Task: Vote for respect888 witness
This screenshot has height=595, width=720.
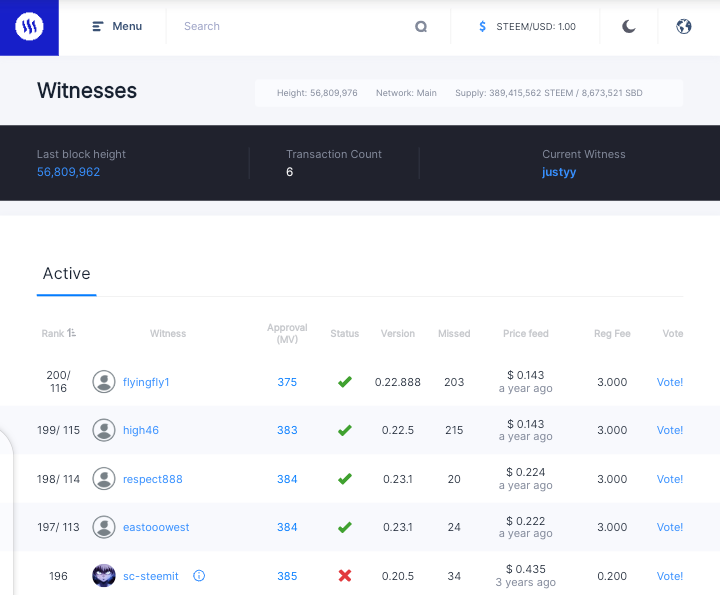Action: 670,479
